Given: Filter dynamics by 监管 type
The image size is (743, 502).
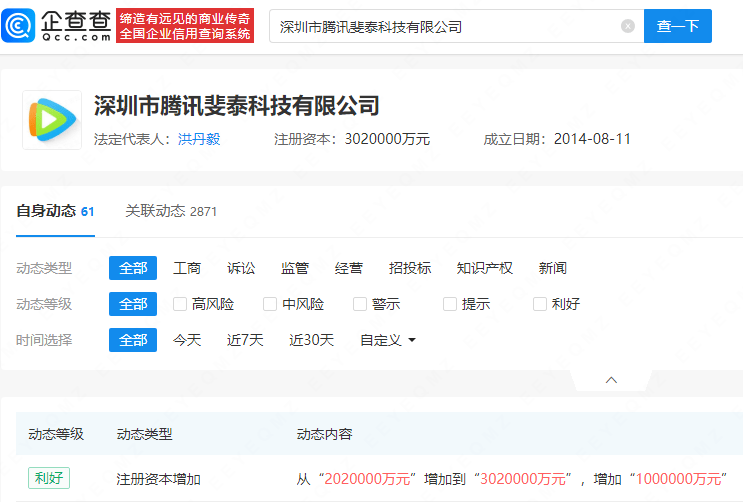Looking at the screenshot, I should coord(295,268).
